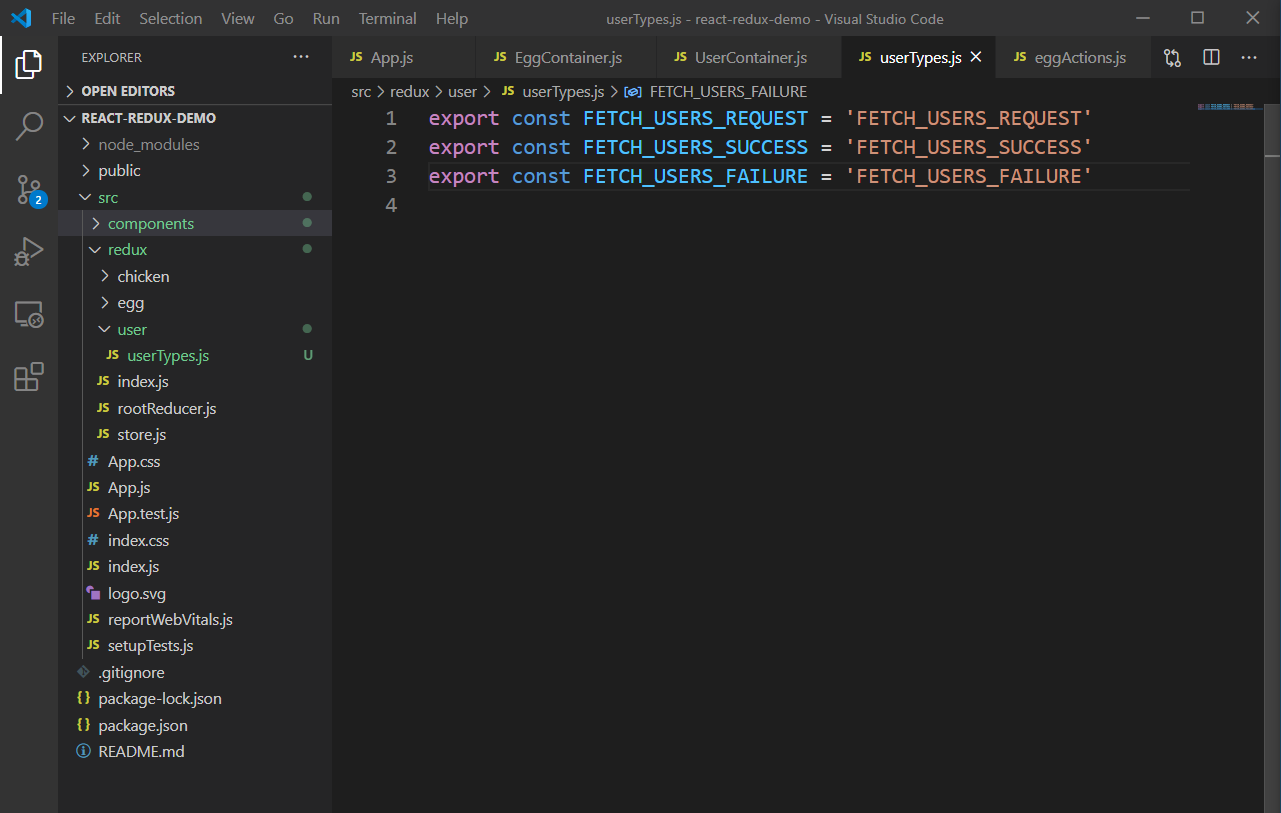Click line number 3 in the gutter
This screenshot has width=1281, height=813.
pyautogui.click(x=391, y=177)
